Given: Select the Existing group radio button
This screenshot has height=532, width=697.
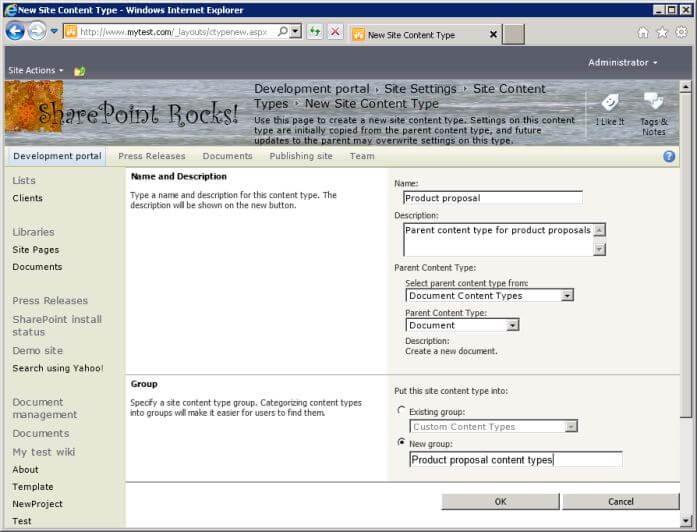Looking at the screenshot, I should [401, 410].
